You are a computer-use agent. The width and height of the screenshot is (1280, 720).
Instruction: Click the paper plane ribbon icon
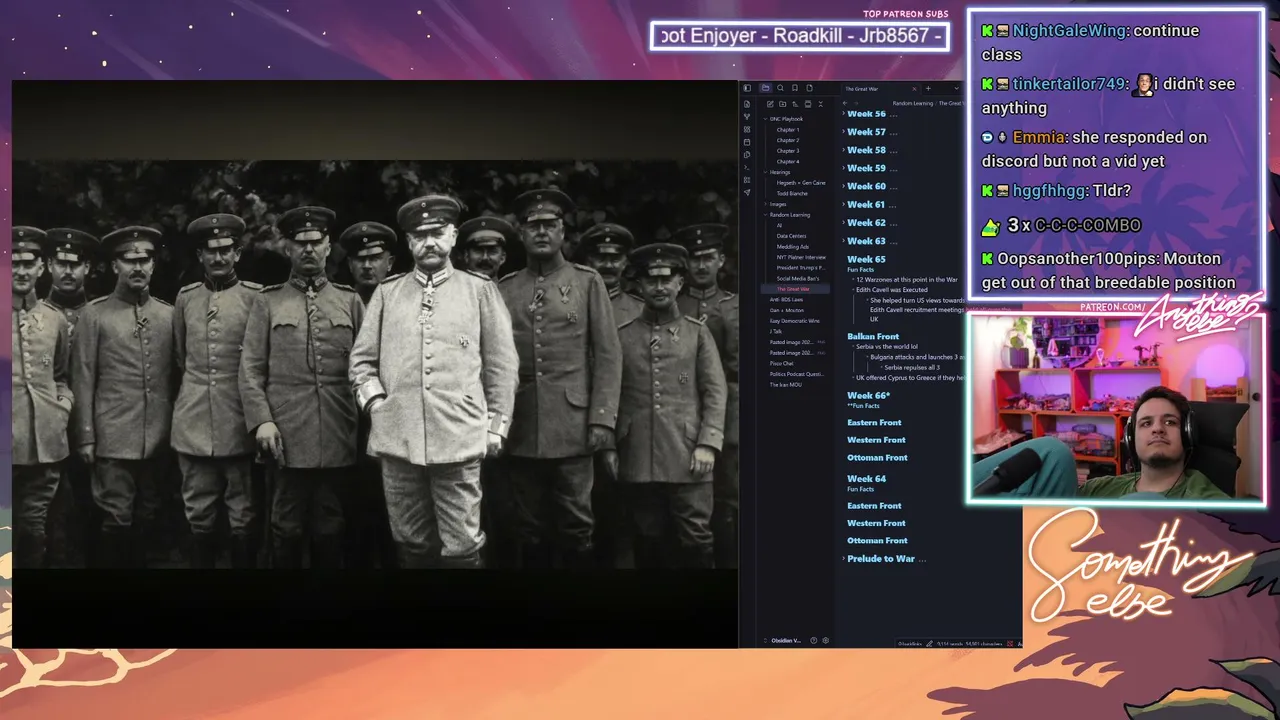click(747, 192)
